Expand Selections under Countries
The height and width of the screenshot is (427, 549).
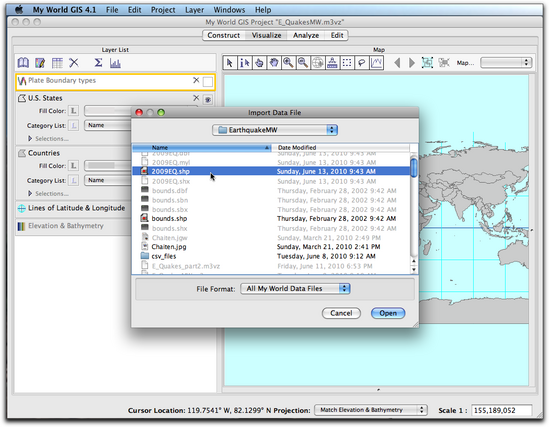[x=30, y=194]
